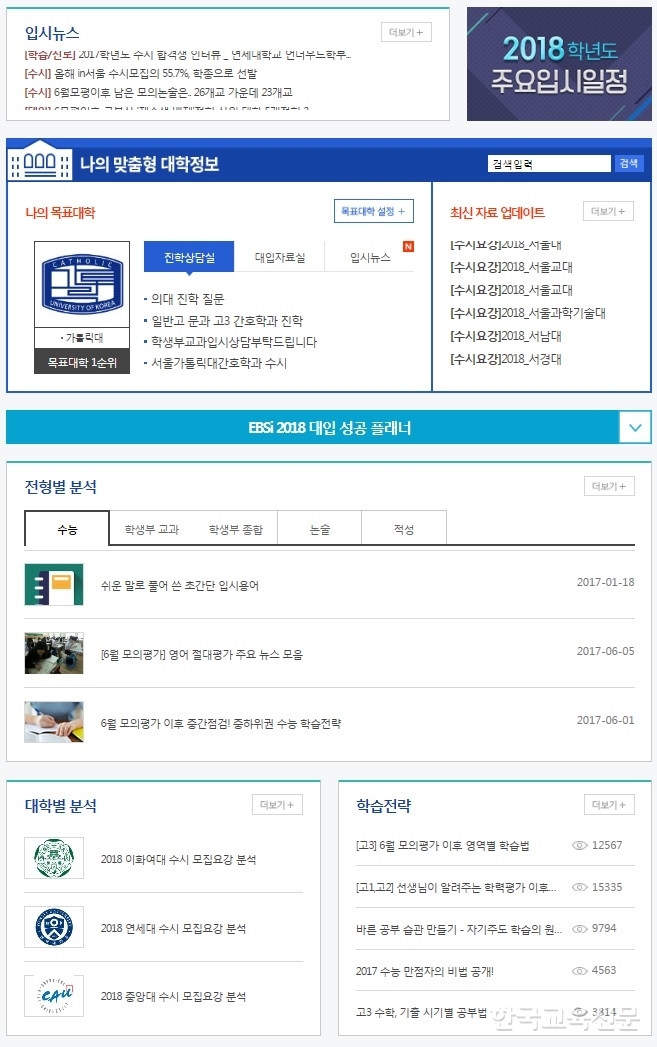
Task: Open the Ewha university emblem thumbnail
Action: 54,857
